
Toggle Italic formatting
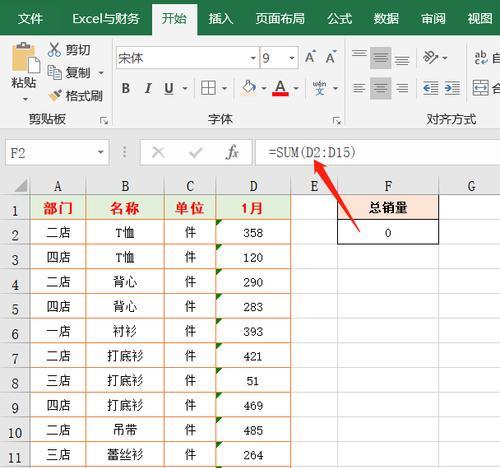coord(148,88)
